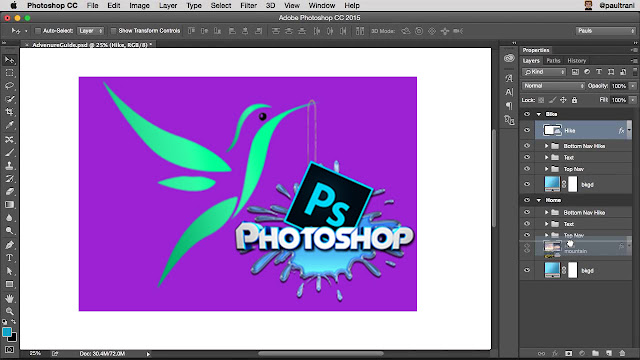Select the Rectangular Marquee tool
Screen dimensions: 640x360
click(x=9, y=73)
